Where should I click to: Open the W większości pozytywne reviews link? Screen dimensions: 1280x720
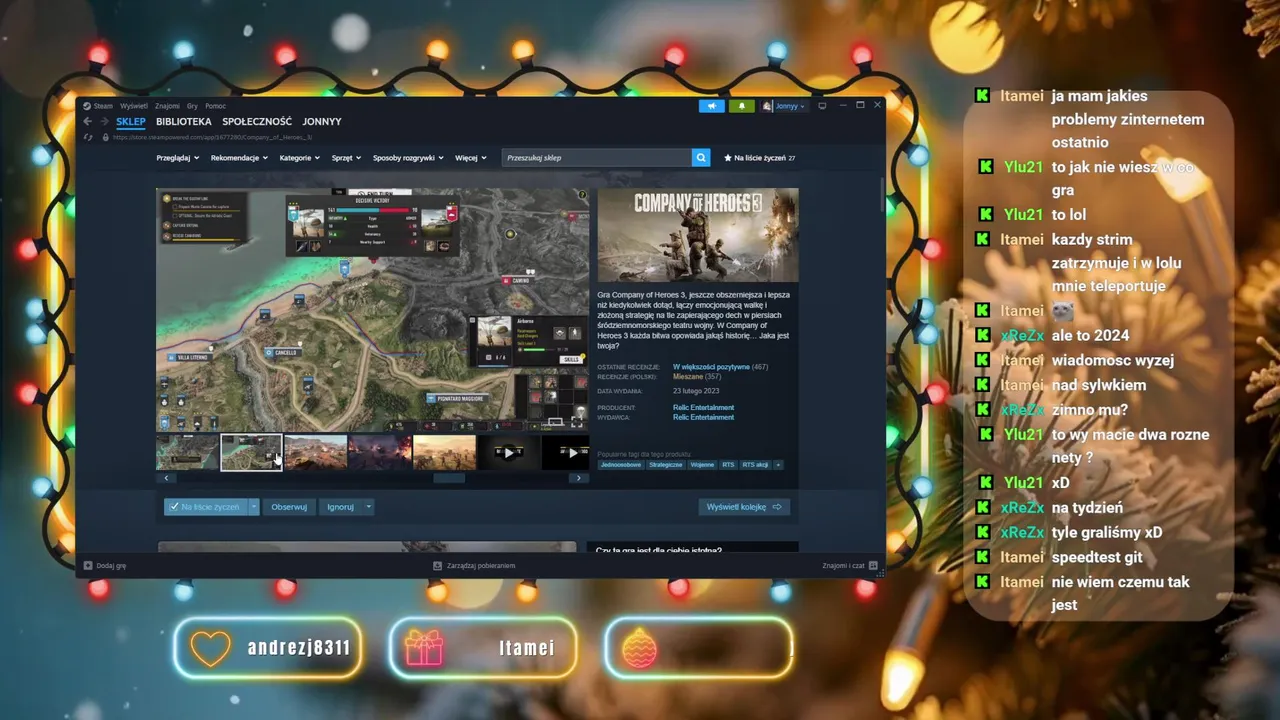(711, 367)
